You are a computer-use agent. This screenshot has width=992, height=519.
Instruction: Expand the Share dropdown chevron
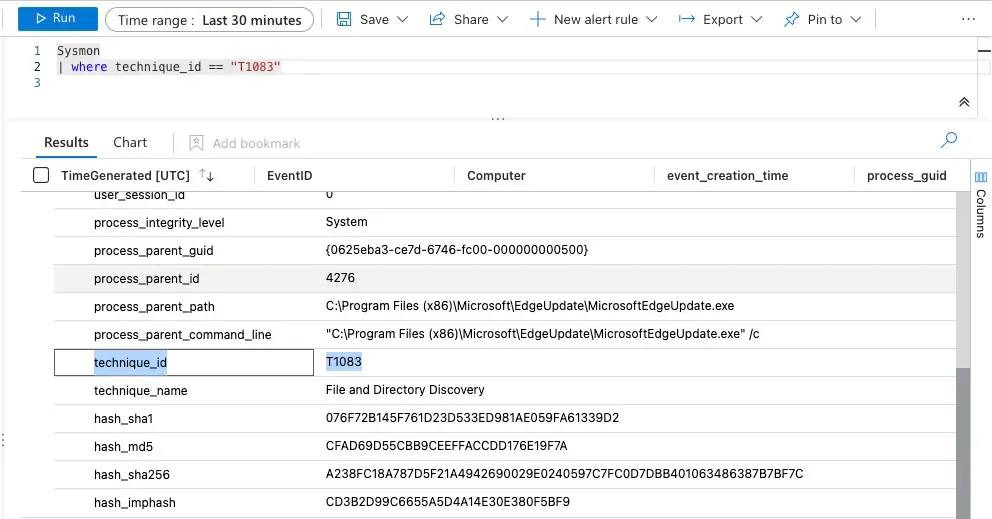coord(502,20)
